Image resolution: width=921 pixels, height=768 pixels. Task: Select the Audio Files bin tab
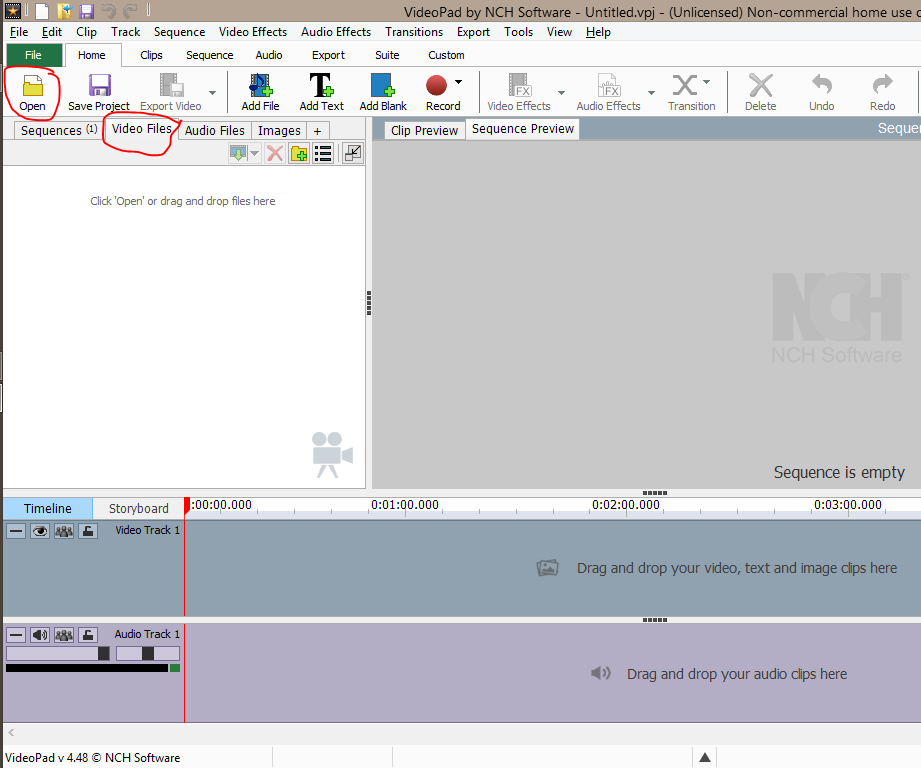[214, 130]
